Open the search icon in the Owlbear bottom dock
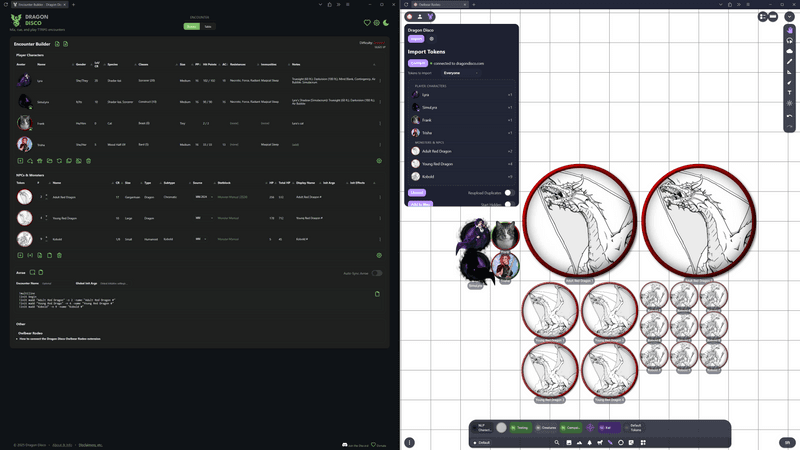Image resolution: width=800 pixels, height=450 pixels. click(x=557, y=442)
